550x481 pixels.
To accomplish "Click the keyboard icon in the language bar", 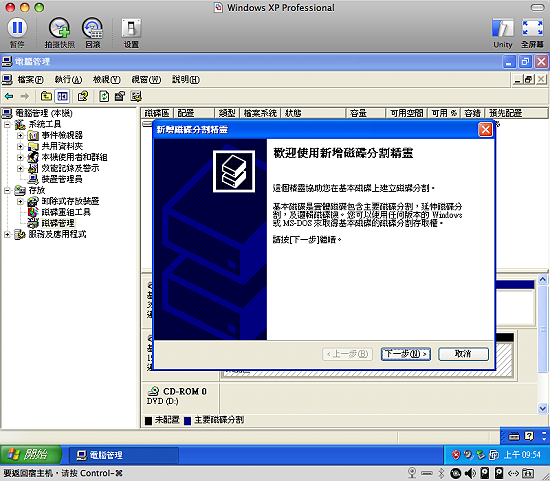I will pyautogui.click(x=514, y=436).
